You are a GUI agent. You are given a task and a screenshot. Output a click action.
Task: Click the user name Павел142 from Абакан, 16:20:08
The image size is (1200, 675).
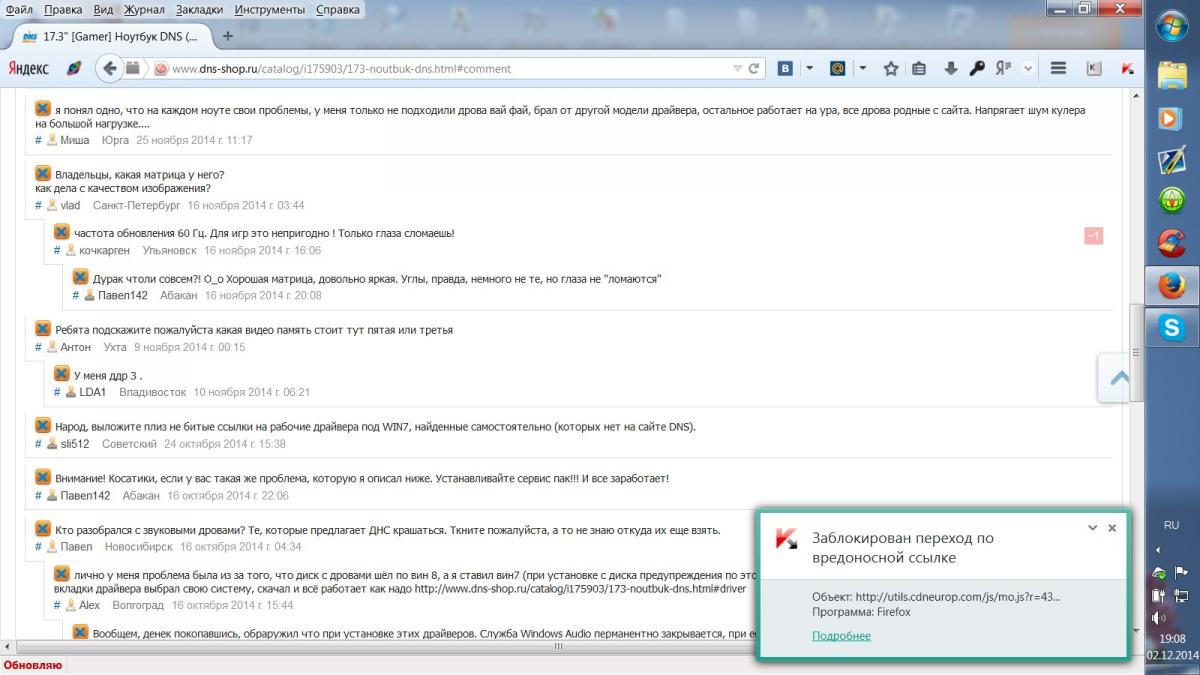[123, 295]
